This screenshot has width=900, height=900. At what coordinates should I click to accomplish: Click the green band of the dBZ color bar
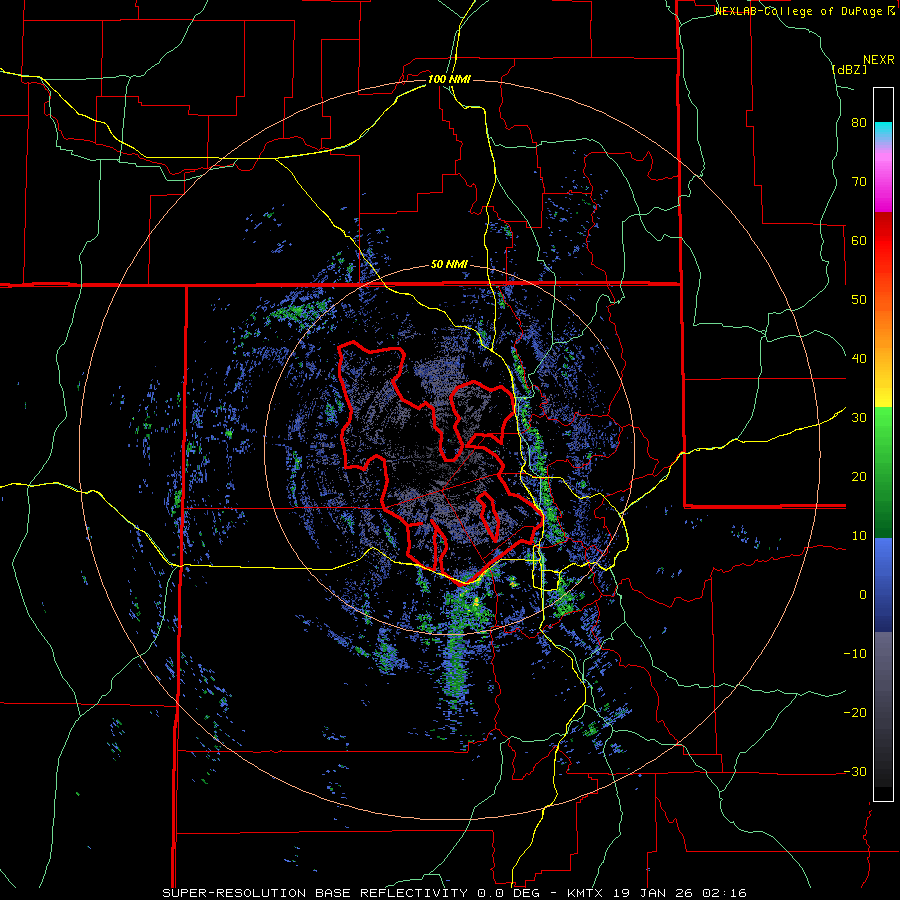pyautogui.click(x=883, y=473)
